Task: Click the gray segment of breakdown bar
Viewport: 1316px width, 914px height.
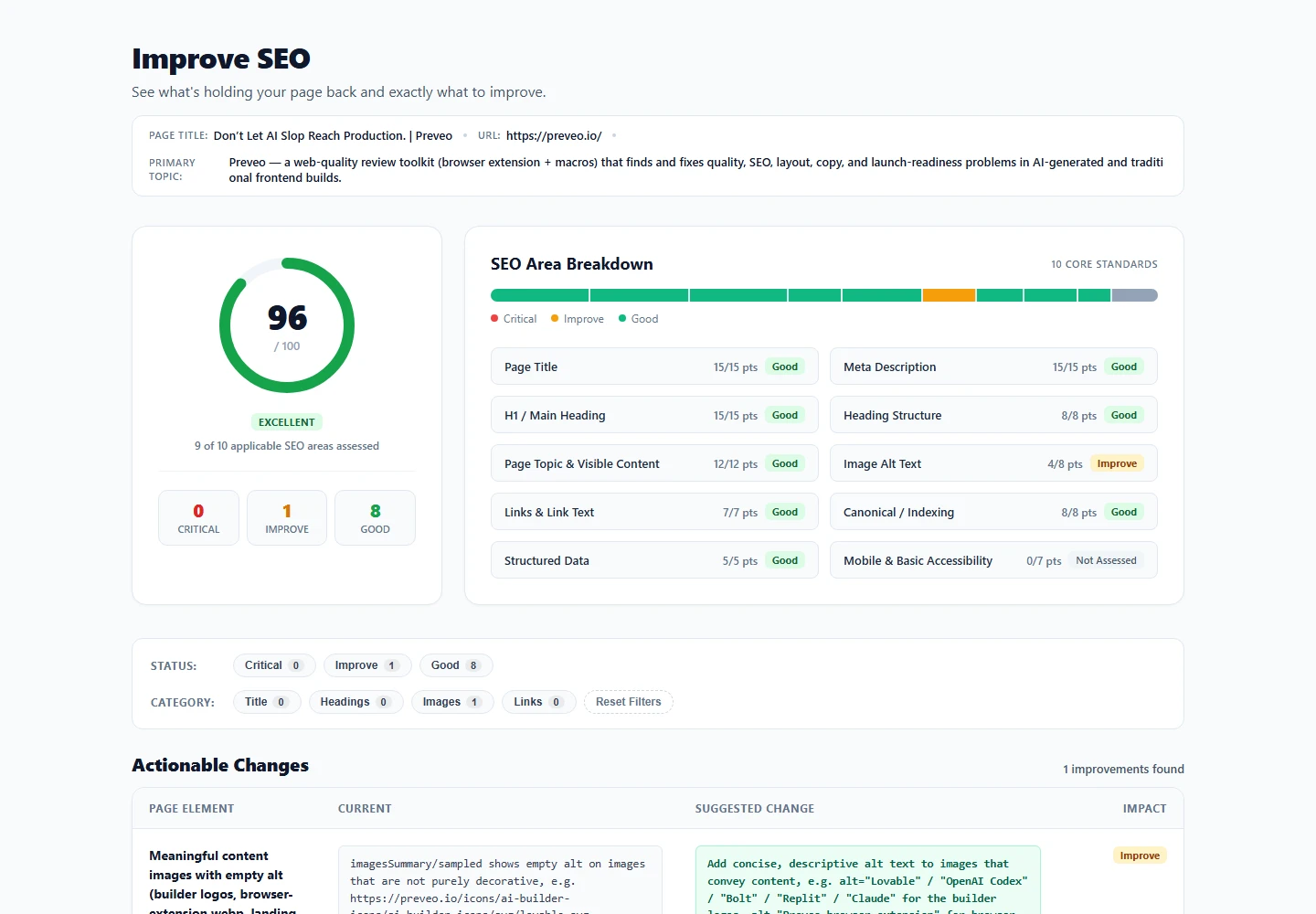Action: tap(1135, 295)
